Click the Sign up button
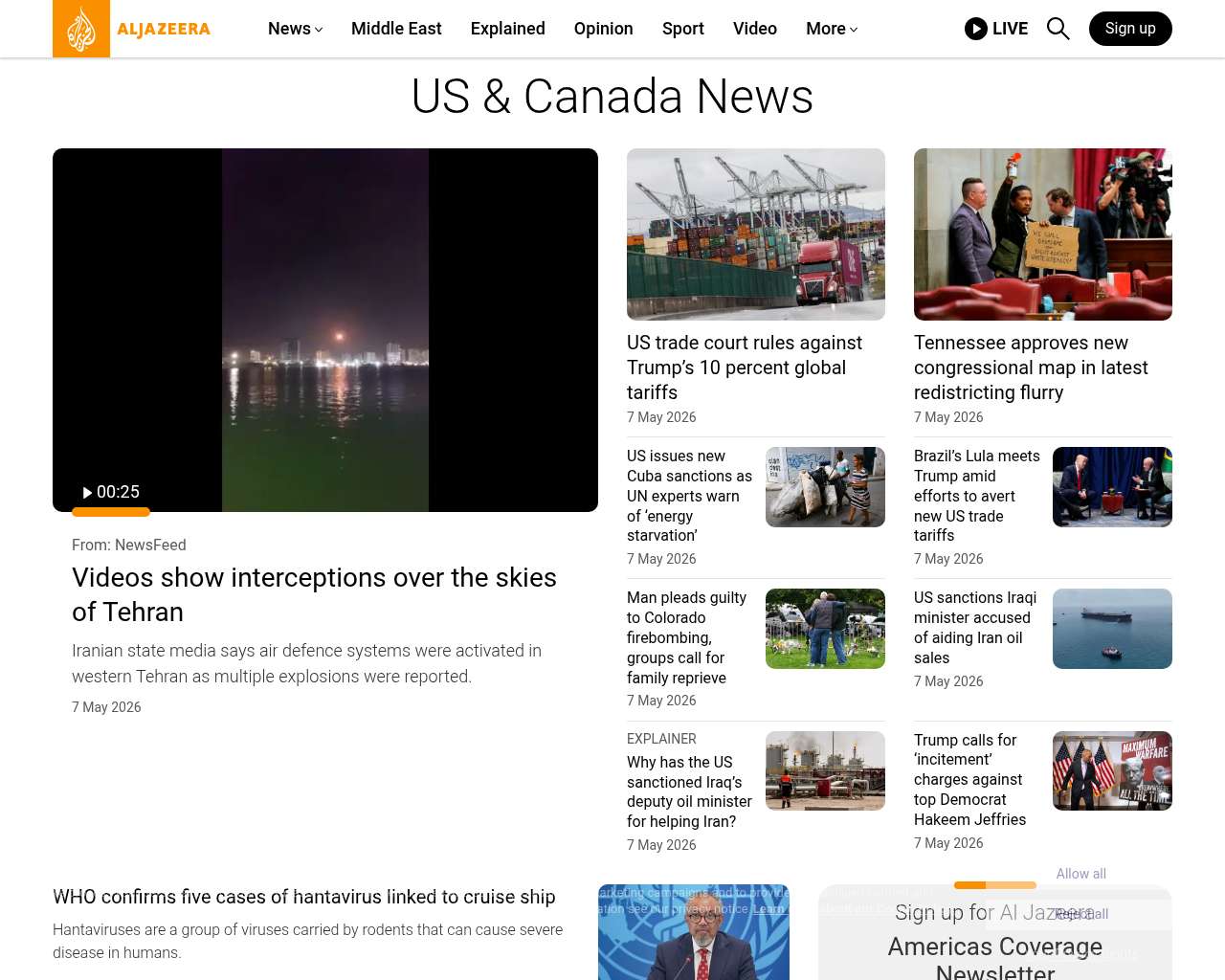The image size is (1225, 980). point(1130,29)
